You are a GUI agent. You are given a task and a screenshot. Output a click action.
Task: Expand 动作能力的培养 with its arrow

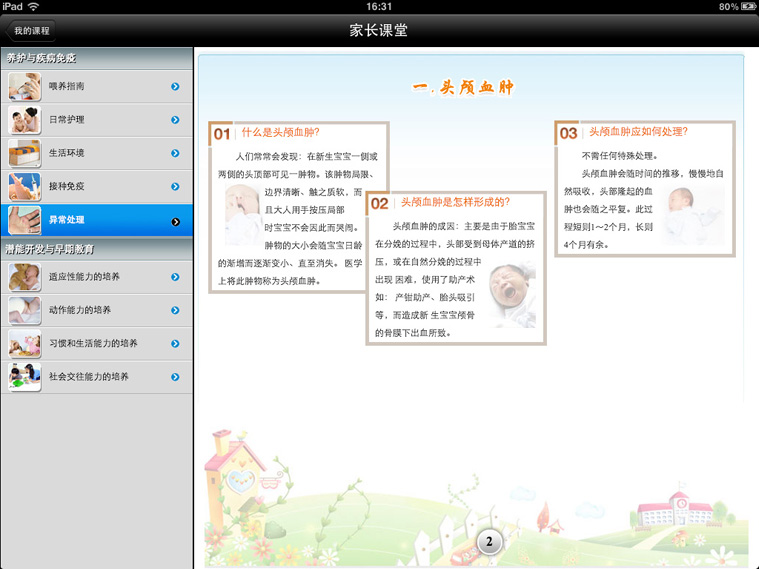pos(175,311)
